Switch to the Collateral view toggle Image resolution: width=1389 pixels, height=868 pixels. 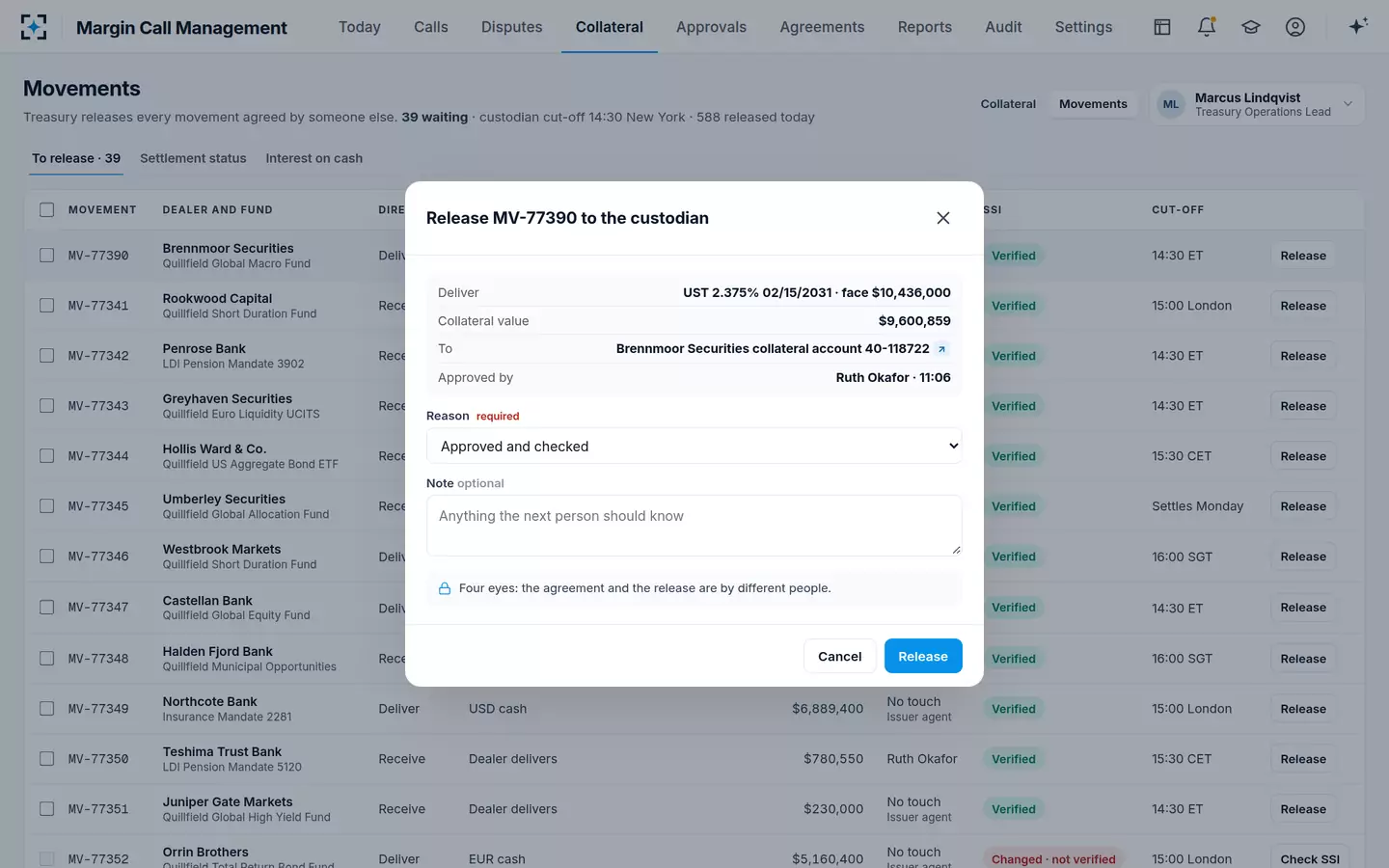1008,104
